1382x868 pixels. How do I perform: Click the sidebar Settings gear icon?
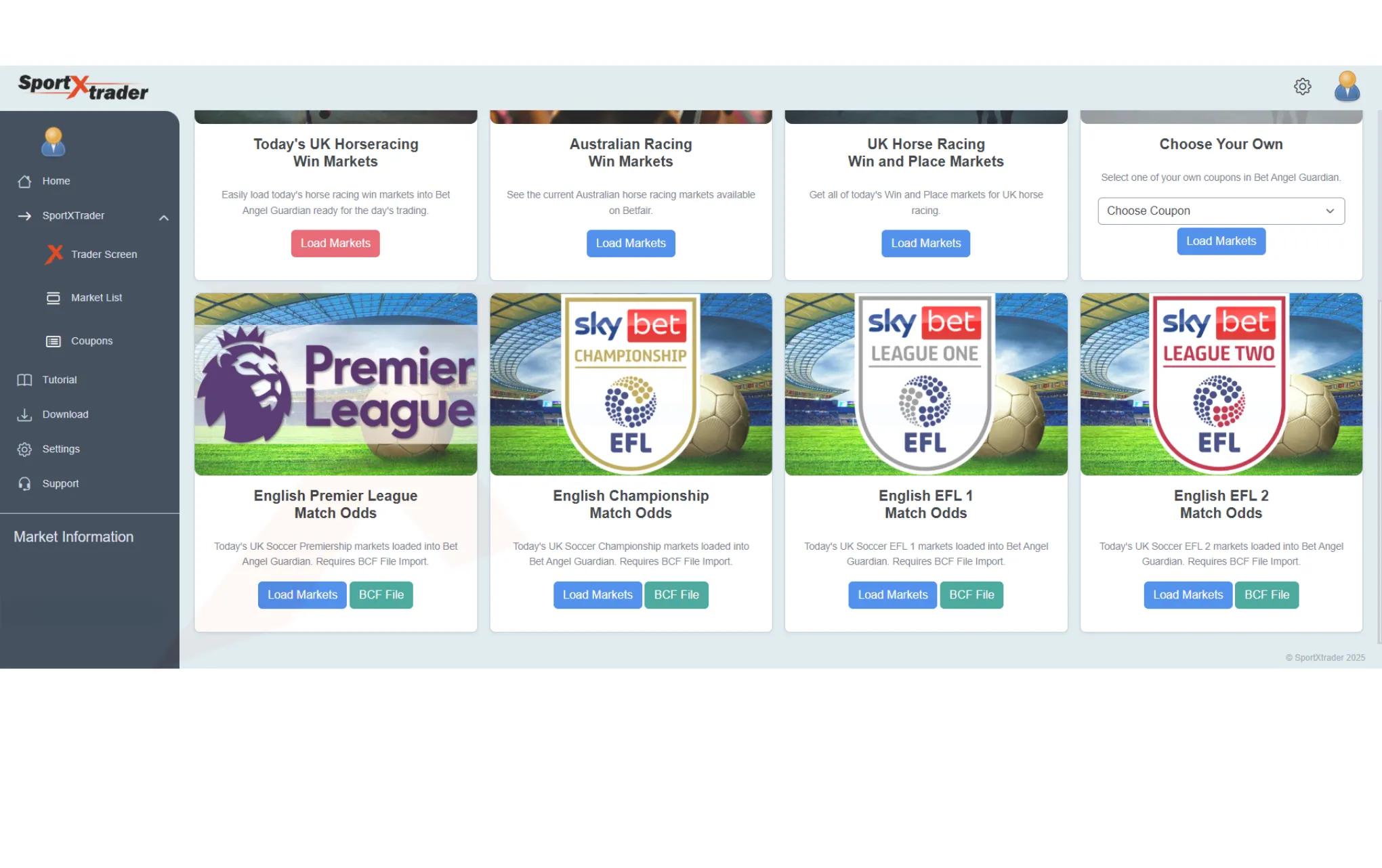coord(24,449)
